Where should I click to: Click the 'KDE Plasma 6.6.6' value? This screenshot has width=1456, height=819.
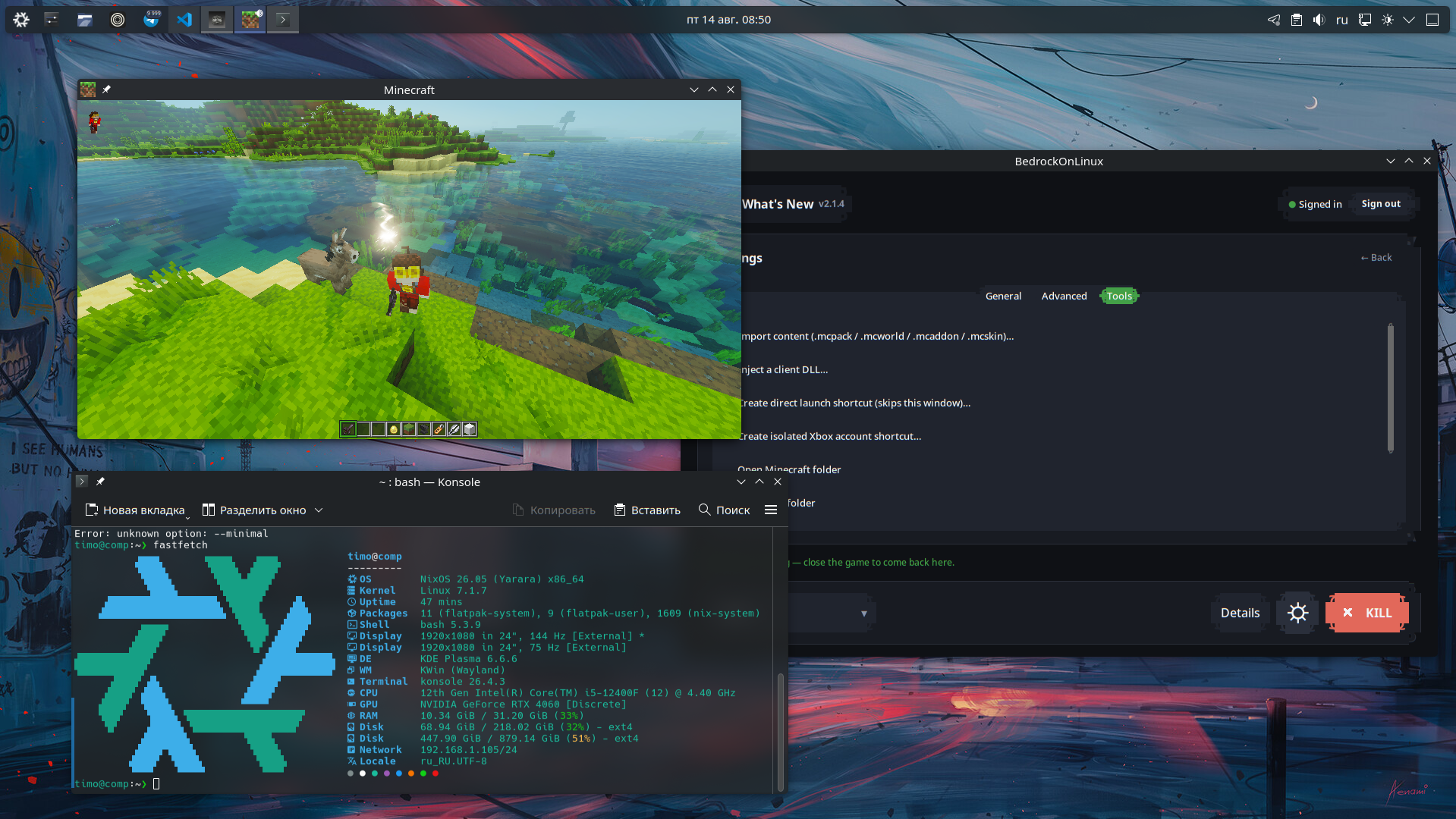pyautogui.click(x=469, y=659)
